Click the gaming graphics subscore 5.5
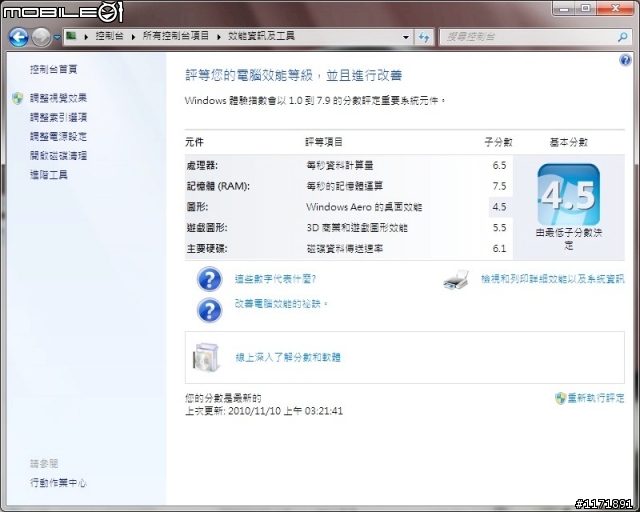 click(x=499, y=228)
